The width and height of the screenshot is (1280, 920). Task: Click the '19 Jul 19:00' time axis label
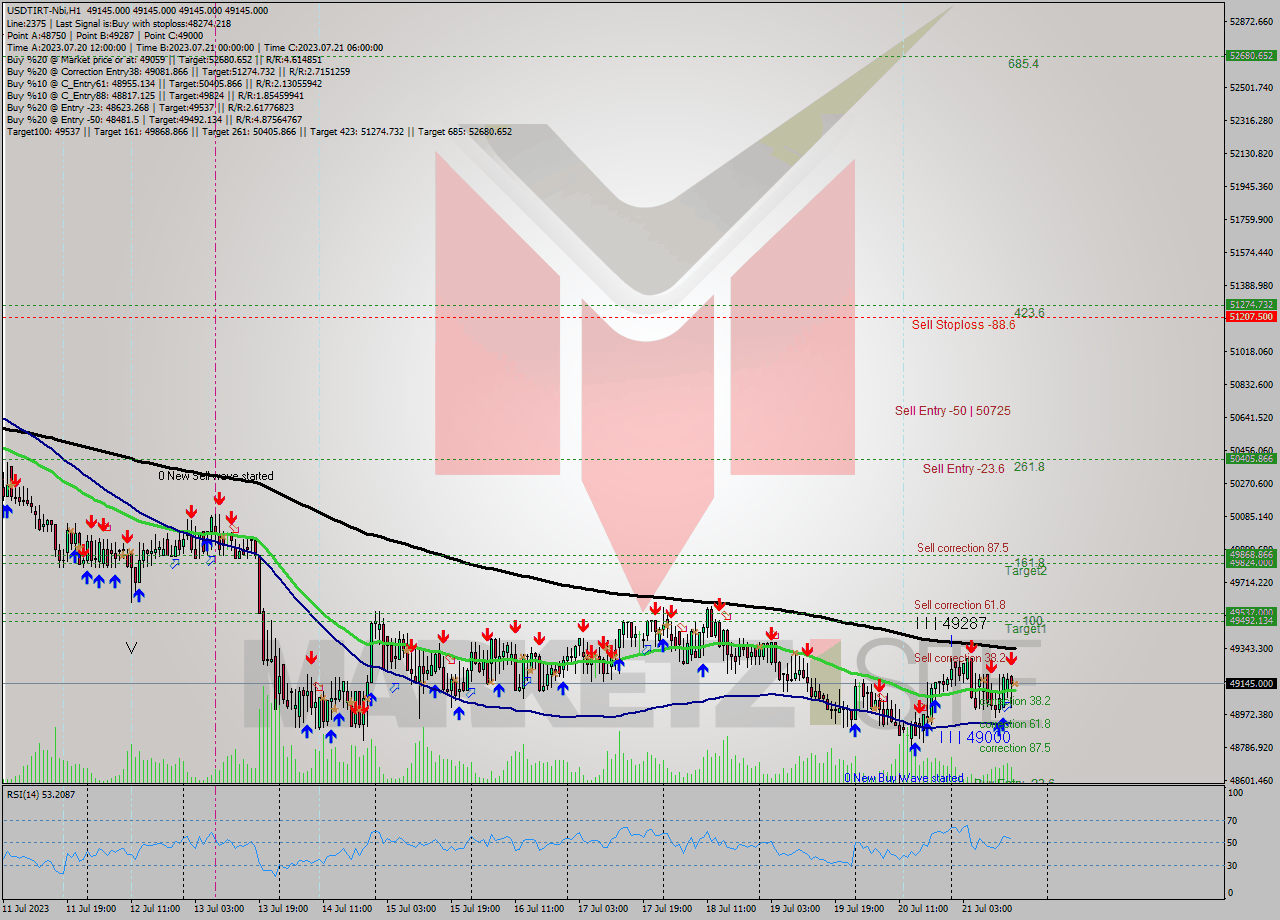point(859,909)
